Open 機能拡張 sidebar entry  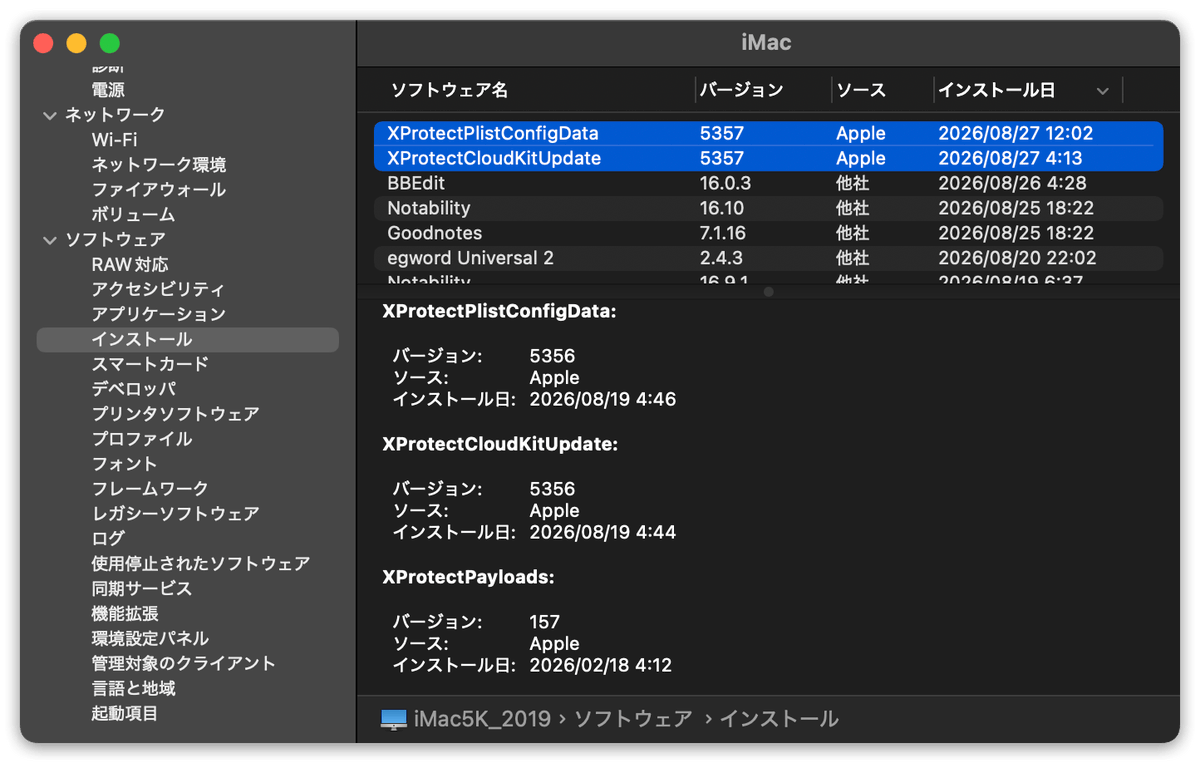pyautogui.click(x=125, y=614)
